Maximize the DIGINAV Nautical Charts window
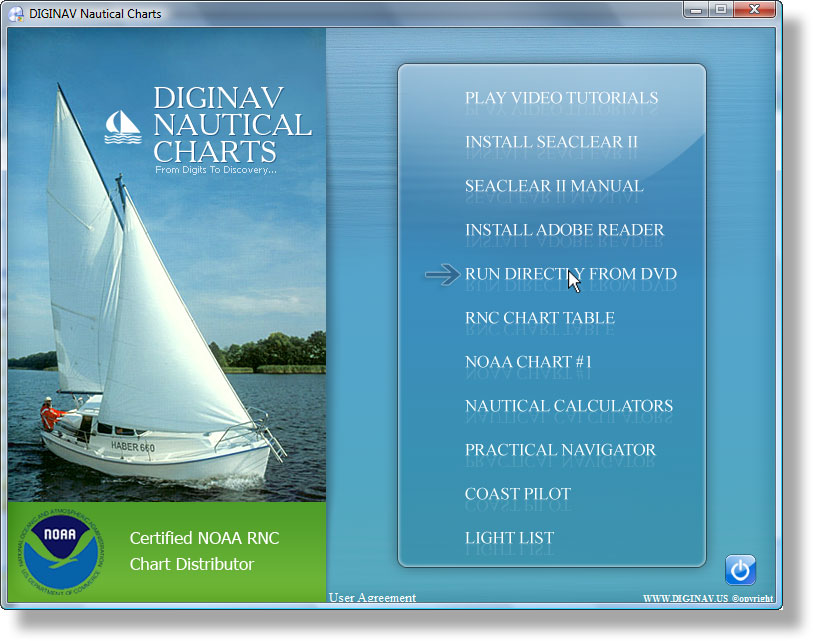813x641 pixels. [721, 10]
